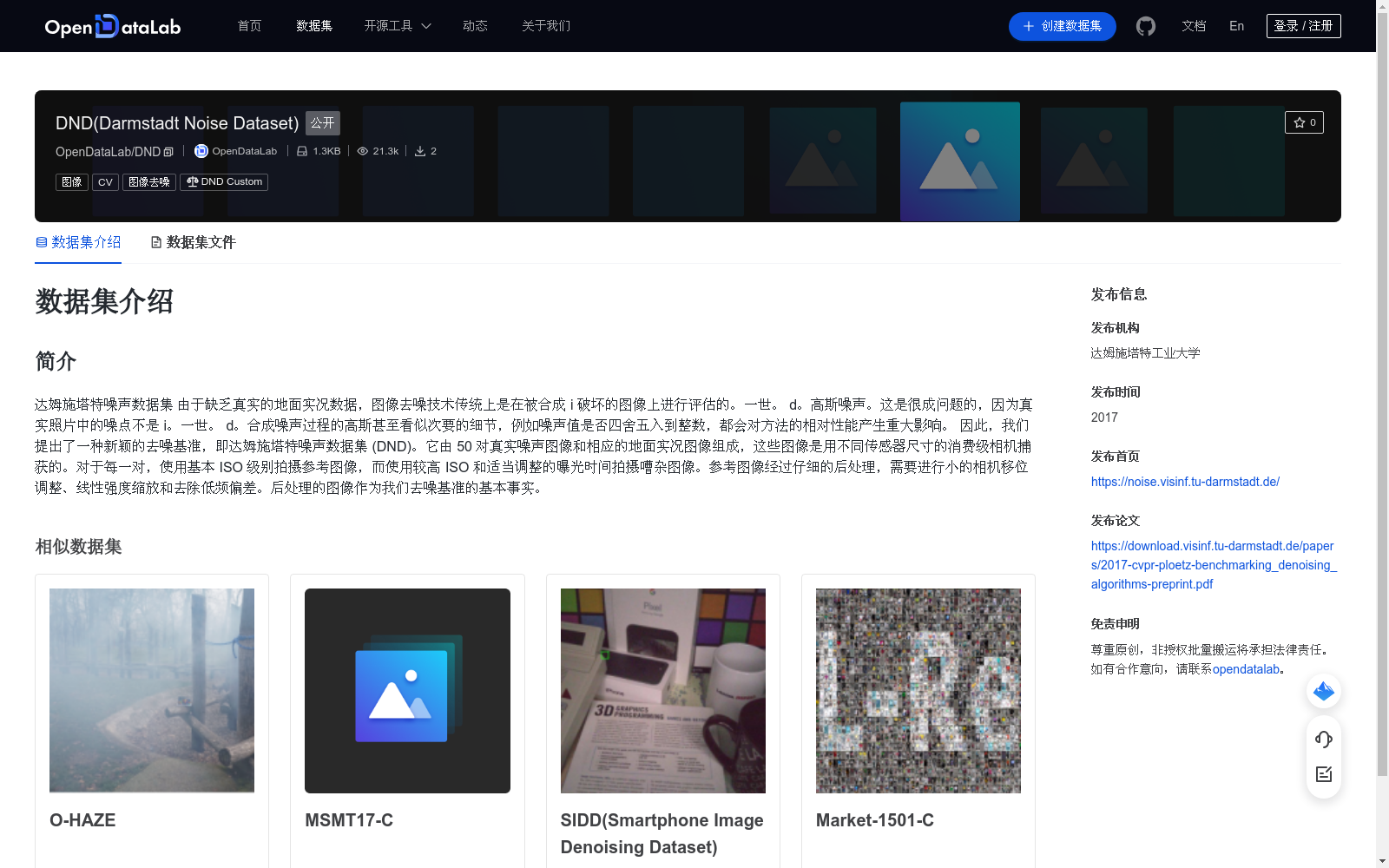Click the CV tag
Screen dimensions: 1389x868
[105, 182]
